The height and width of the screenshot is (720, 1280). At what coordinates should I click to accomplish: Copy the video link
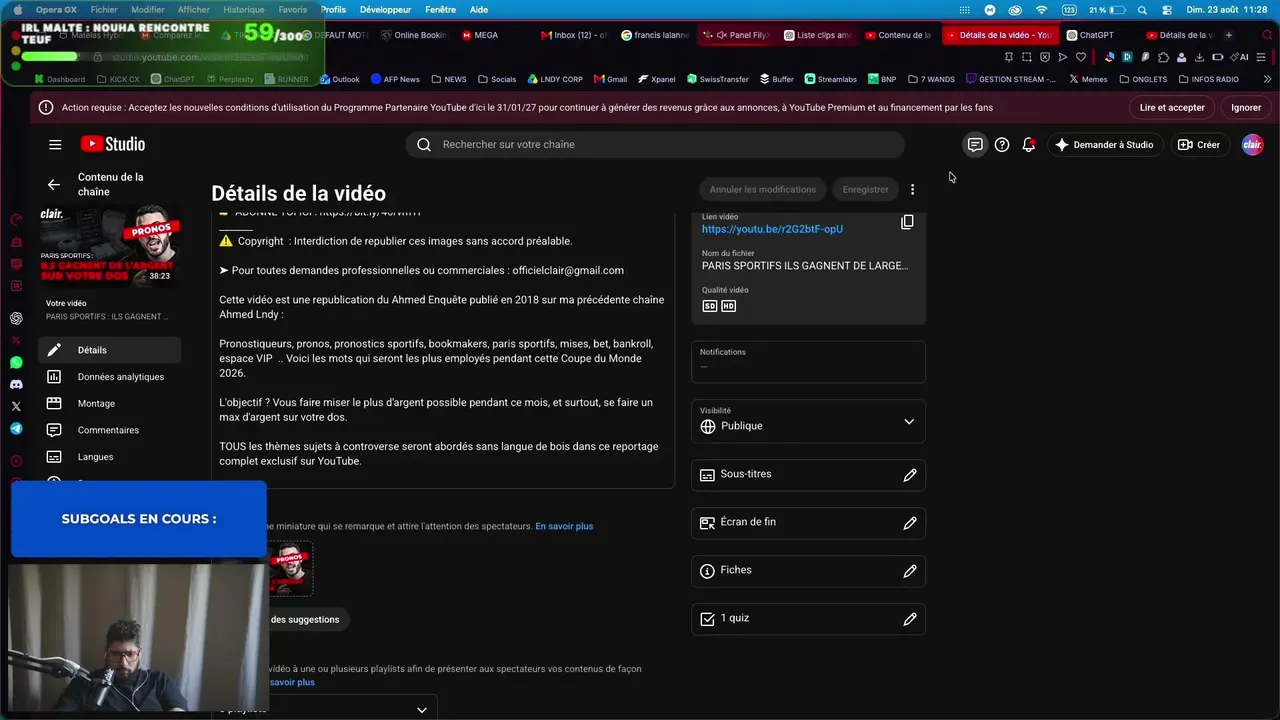(907, 222)
